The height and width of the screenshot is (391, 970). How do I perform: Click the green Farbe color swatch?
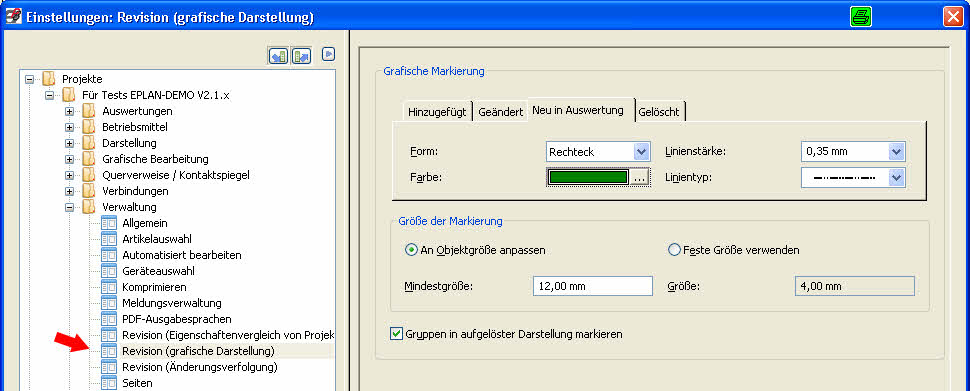click(589, 178)
